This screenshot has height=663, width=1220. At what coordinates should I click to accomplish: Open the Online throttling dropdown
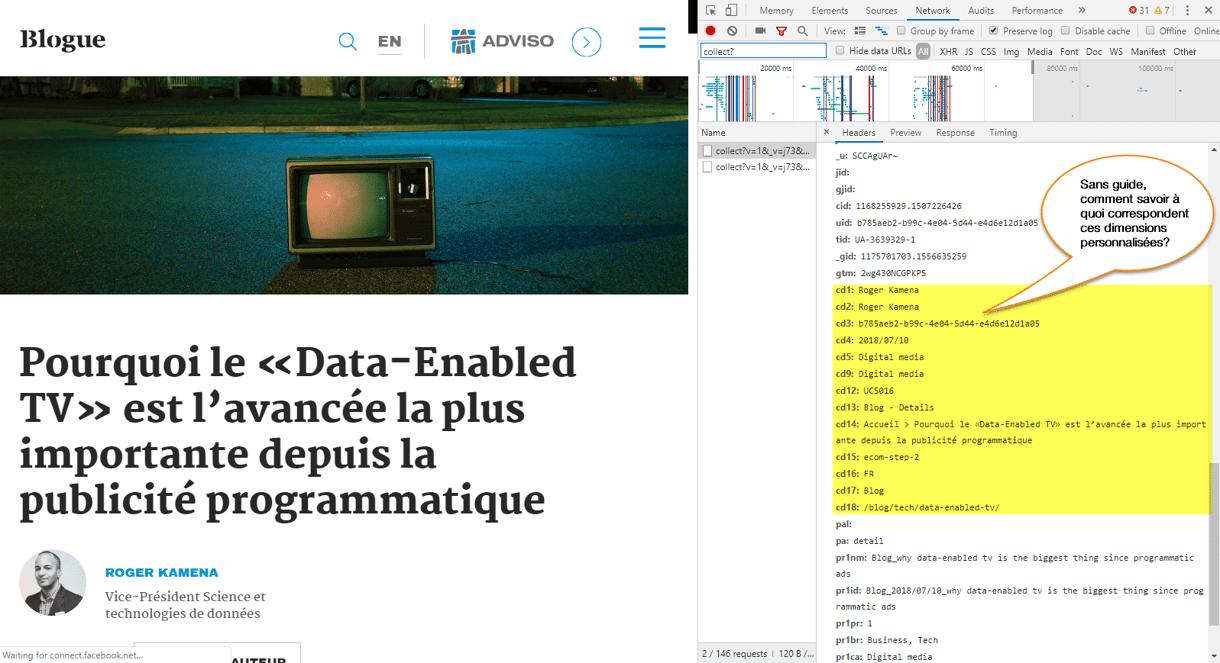pos(1205,31)
